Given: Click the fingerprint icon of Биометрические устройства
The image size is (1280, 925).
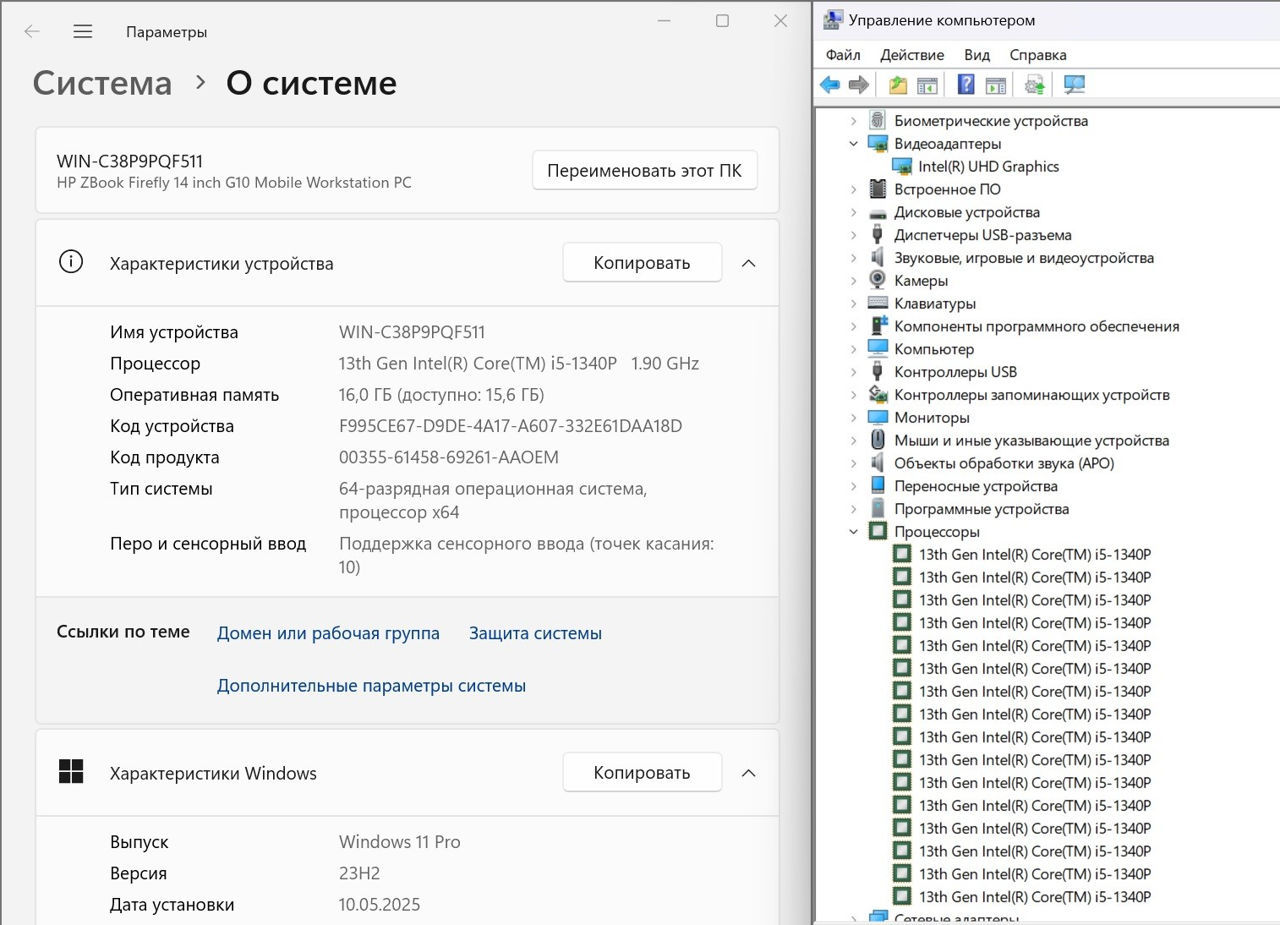Looking at the screenshot, I should pyautogui.click(x=877, y=120).
